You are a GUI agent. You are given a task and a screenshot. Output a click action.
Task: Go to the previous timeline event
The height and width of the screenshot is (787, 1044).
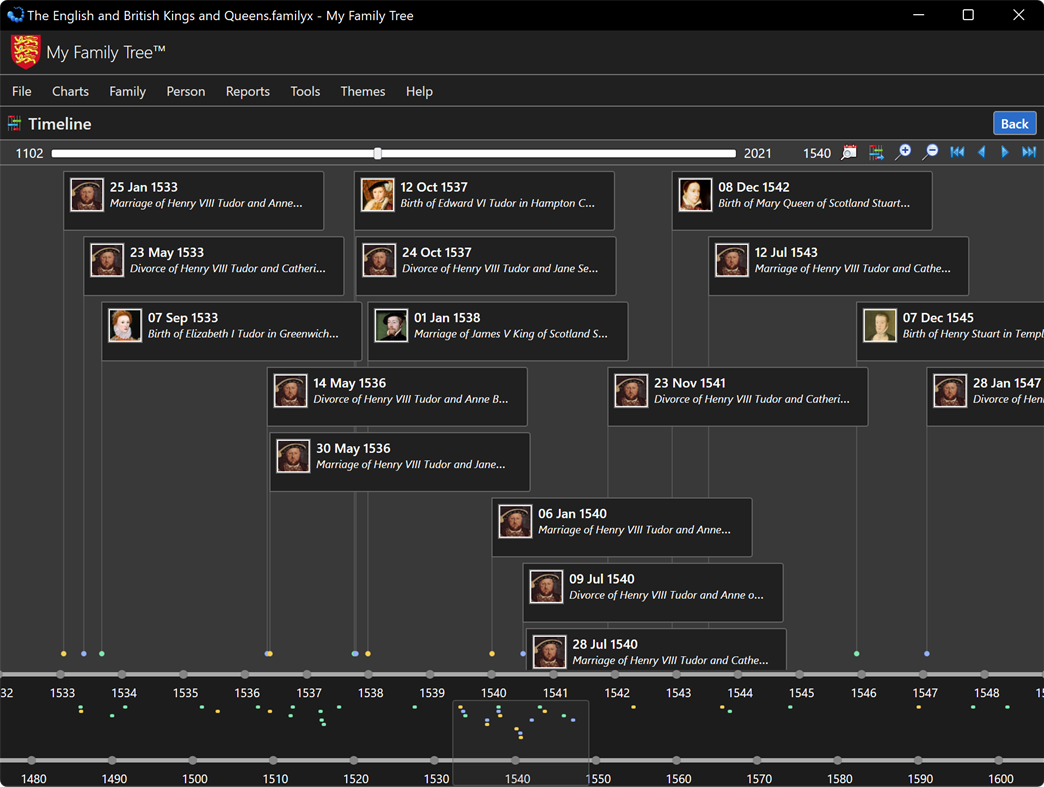point(981,152)
